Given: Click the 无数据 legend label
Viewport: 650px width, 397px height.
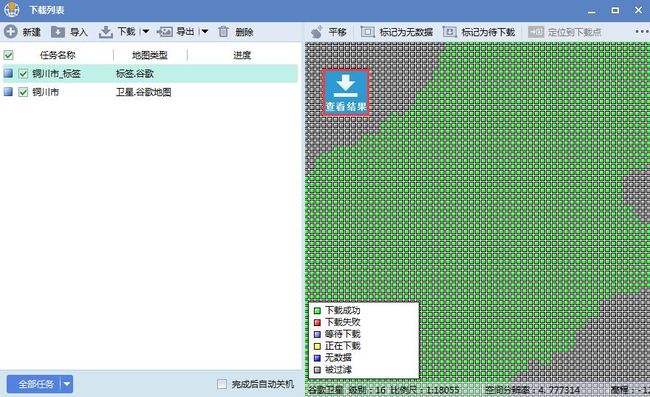Looking at the screenshot, I should (x=338, y=357).
